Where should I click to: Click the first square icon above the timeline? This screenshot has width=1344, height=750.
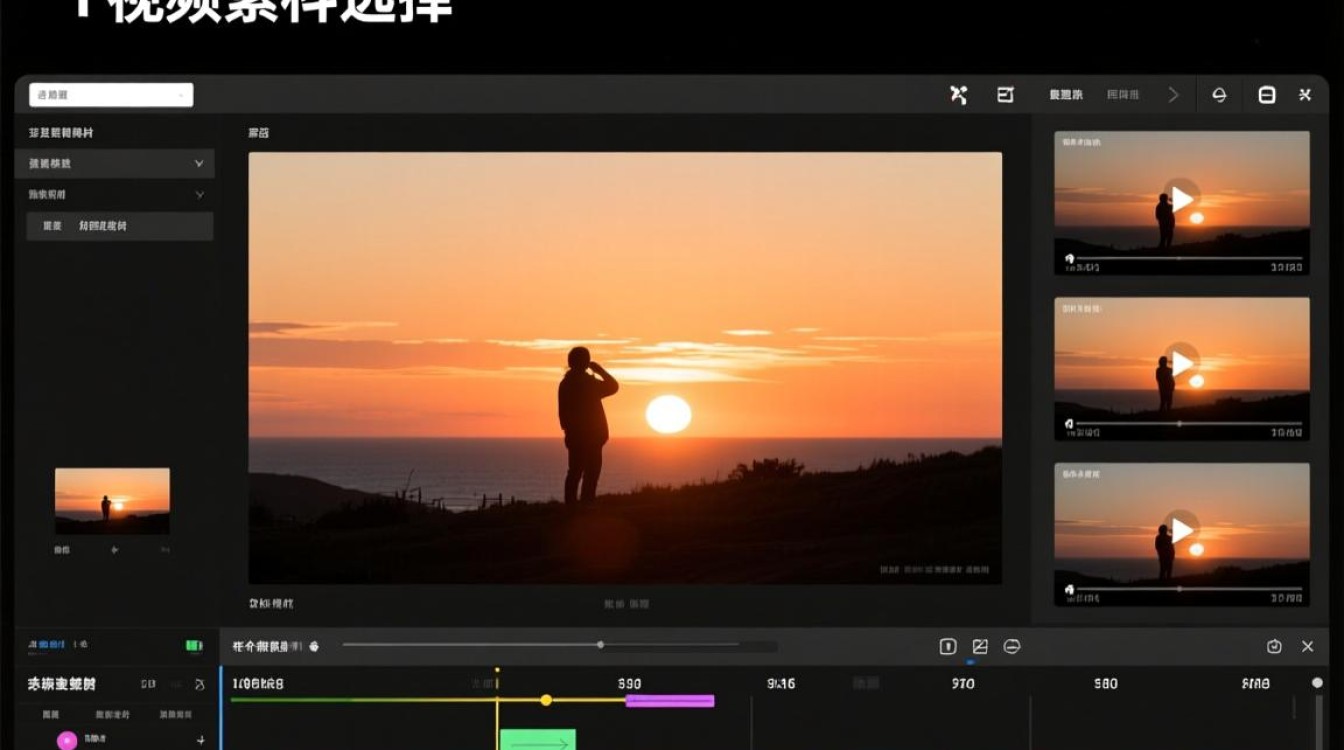[x=948, y=646]
